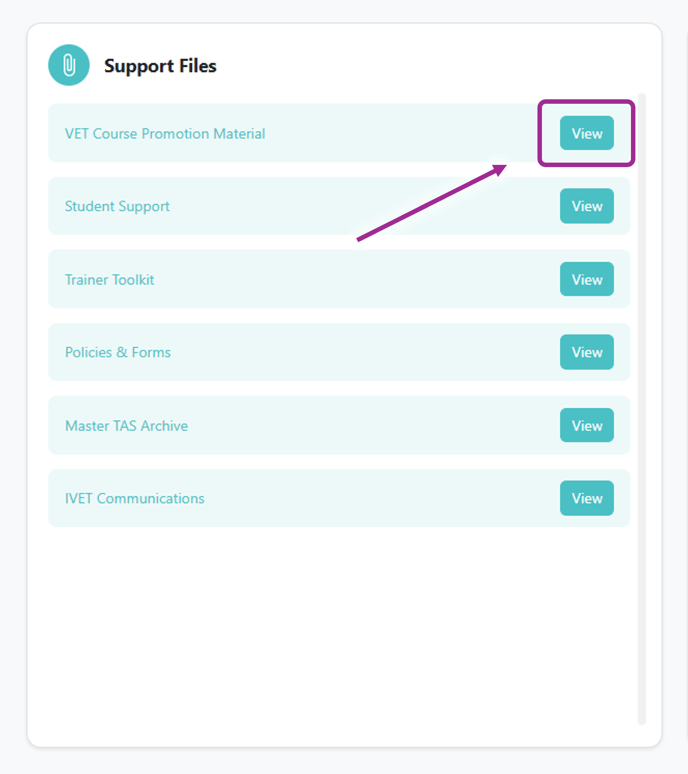Click the Support Files heading text
This screenshot has height=774, width=688.
pyautogui.click(x=160, y=66)
